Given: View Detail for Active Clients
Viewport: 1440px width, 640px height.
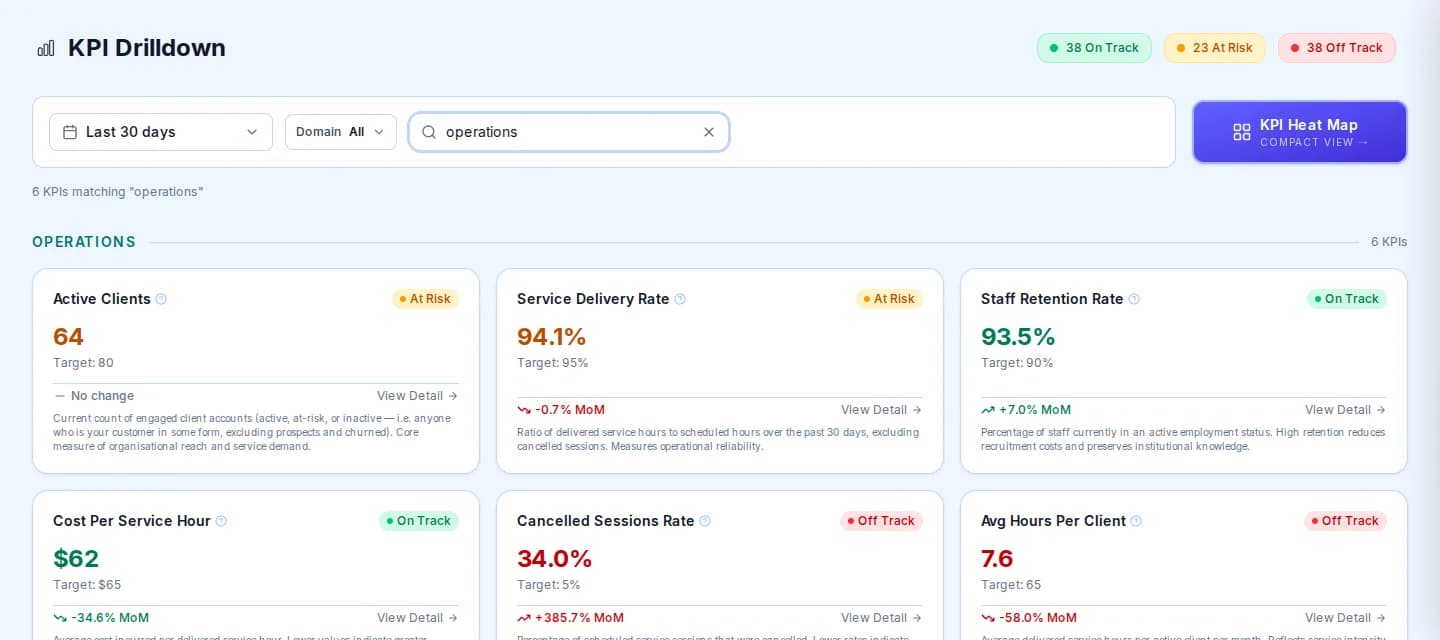Looking at the screenshot, I should [x=417, y=396].
